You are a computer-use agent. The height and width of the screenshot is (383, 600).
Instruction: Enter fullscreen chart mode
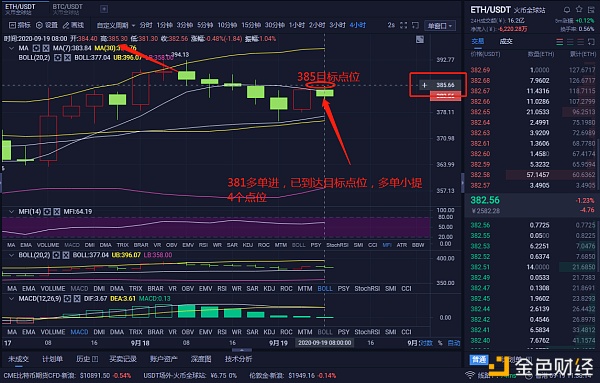pos(403,25)
